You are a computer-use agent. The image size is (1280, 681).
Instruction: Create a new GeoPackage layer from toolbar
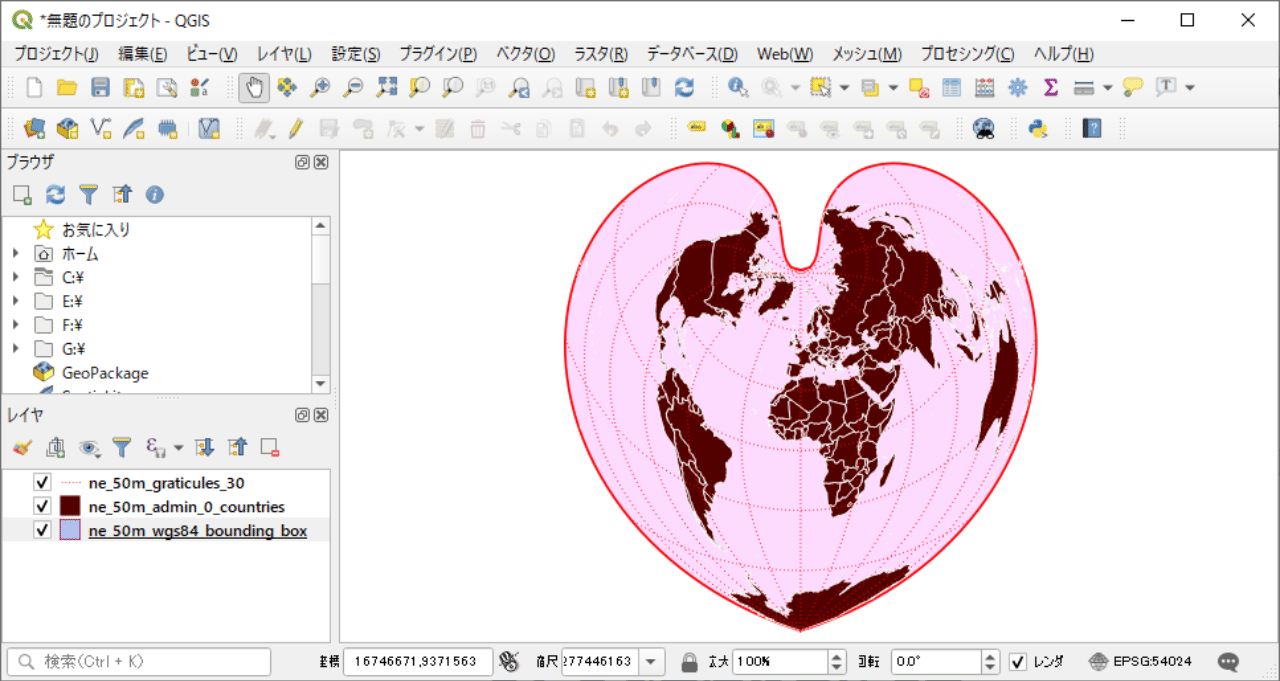[68, 128]
